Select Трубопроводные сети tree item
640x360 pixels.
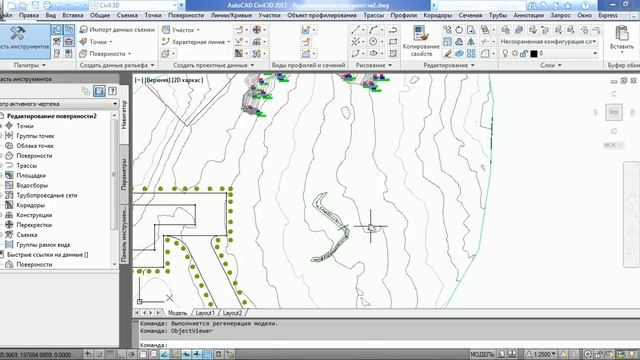pyautogui.click(x=47, y=195)
